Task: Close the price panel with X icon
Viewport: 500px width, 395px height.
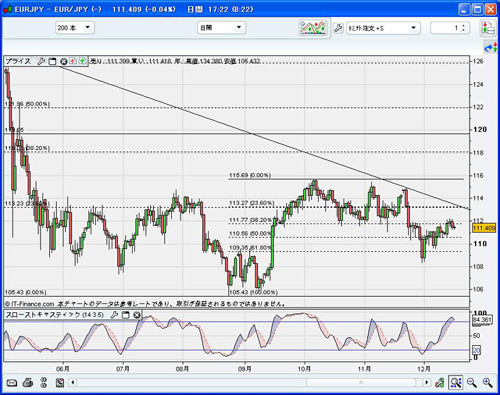Action: click(x=63, y=61)
